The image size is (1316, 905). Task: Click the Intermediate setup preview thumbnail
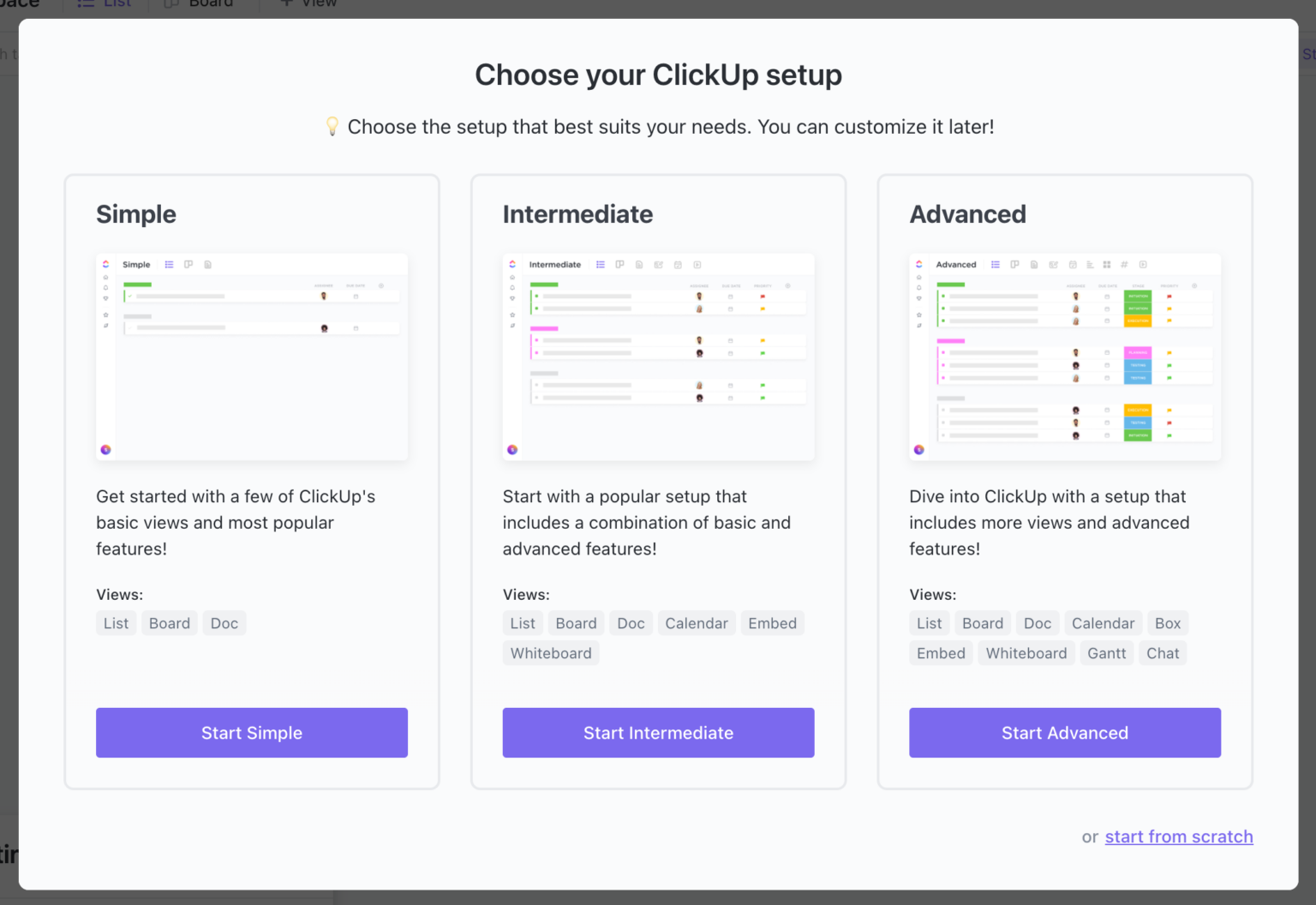point(658,357)
